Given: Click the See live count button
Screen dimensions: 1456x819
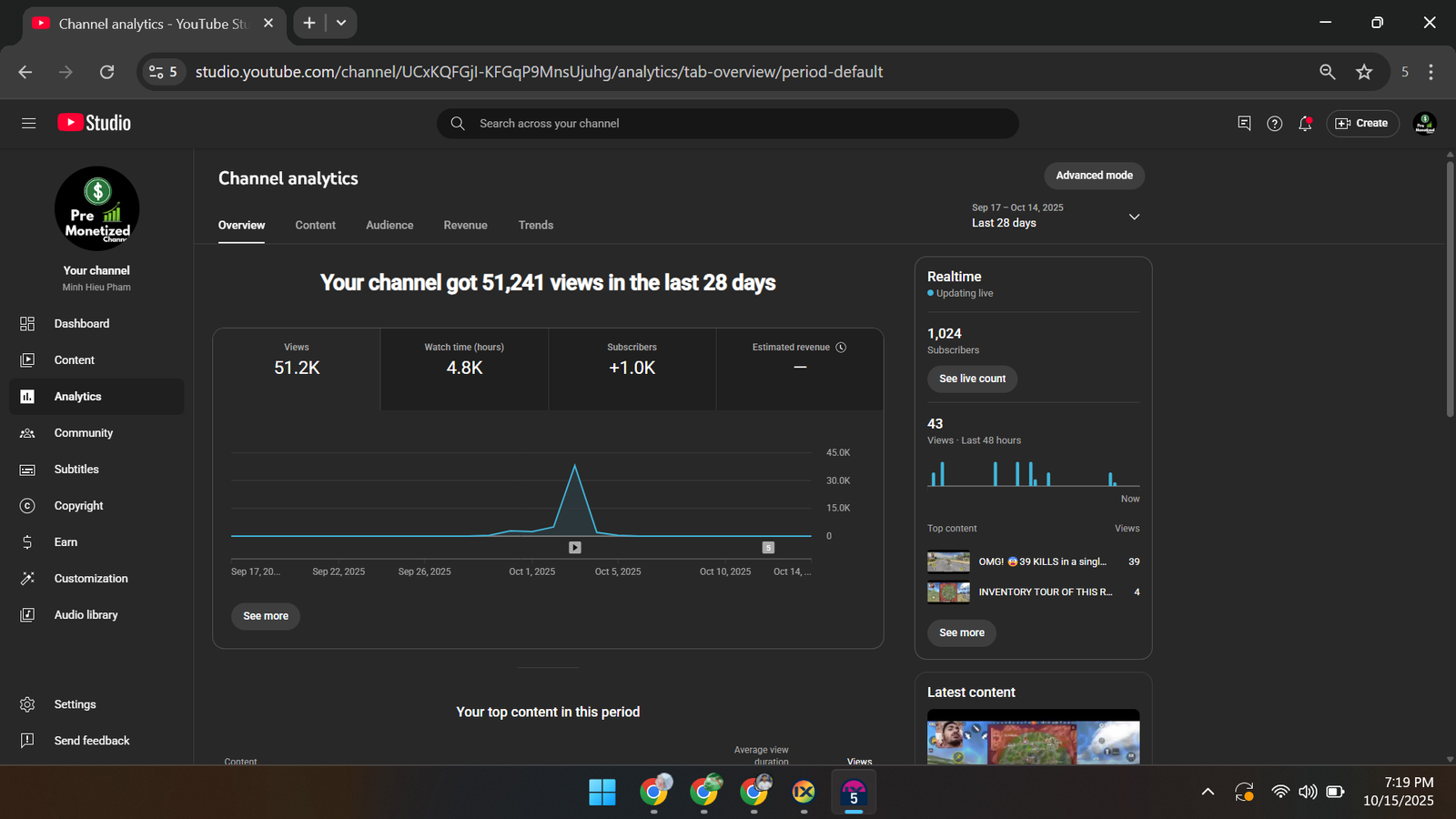Looking at the screenshot, I should 972,379.
